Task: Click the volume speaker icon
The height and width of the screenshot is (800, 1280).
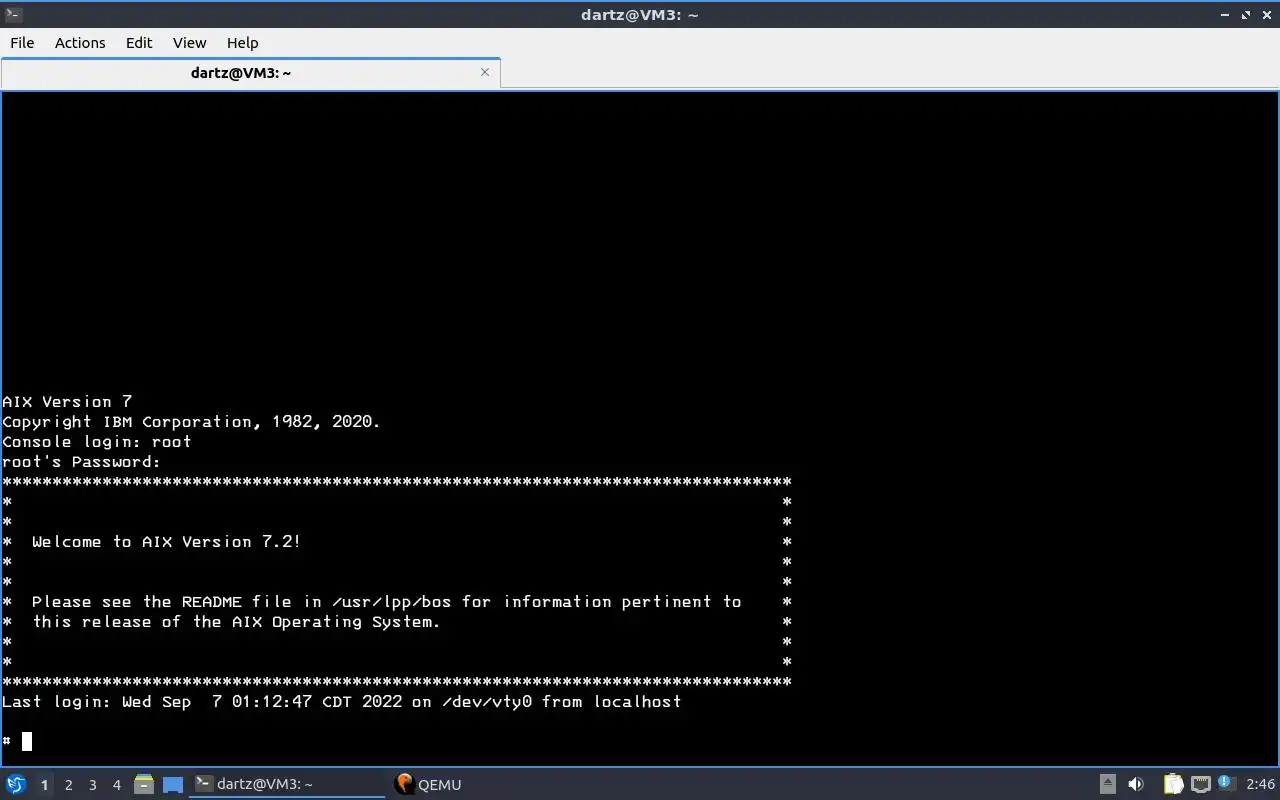Action: [x=1136, y=784]
